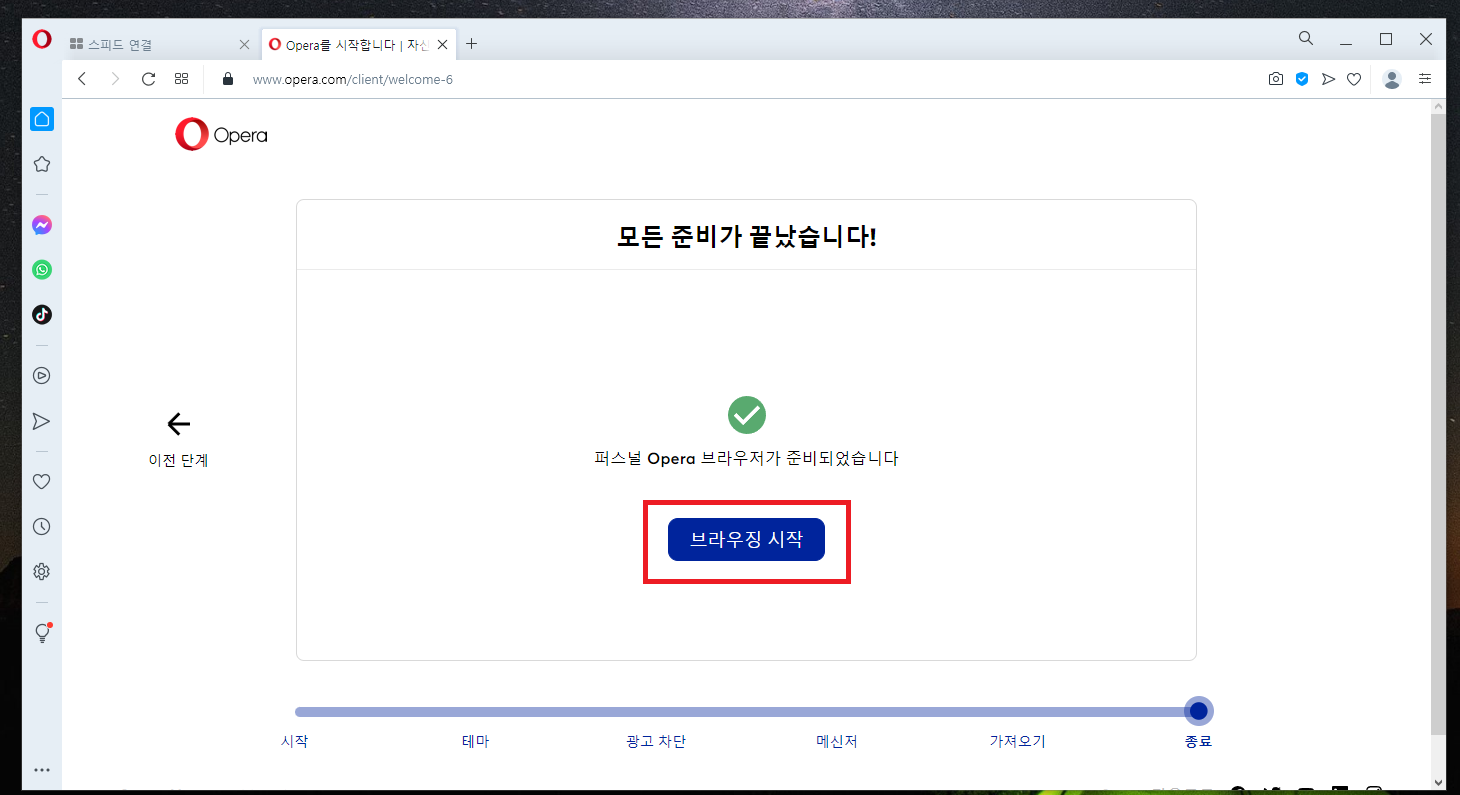Open Facebook Messenger in sidebar
This screenshot has width=1460, height=795.
click(x=42, y=225)
